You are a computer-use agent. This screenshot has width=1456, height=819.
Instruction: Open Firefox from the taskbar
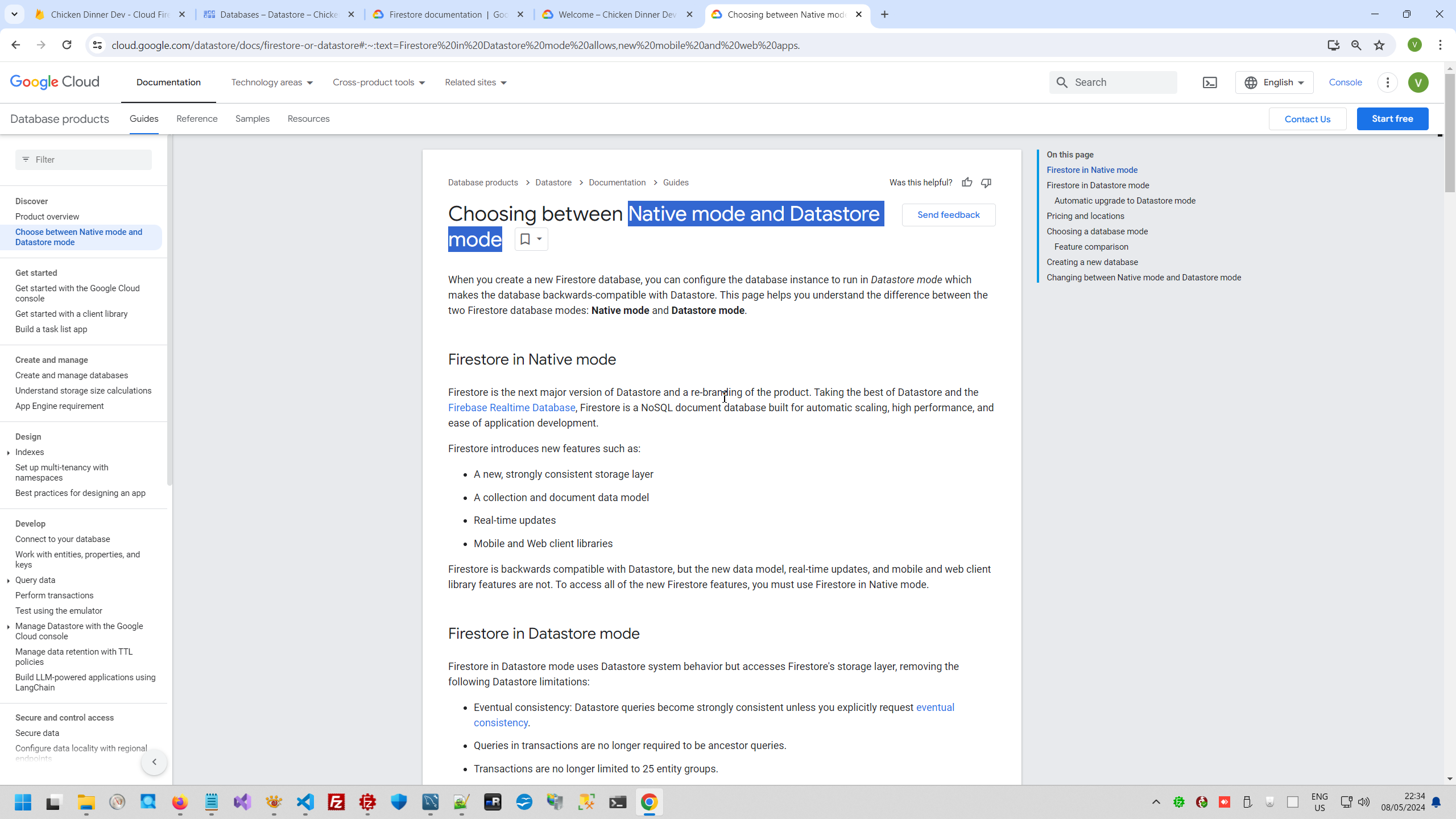pos(180,802)
